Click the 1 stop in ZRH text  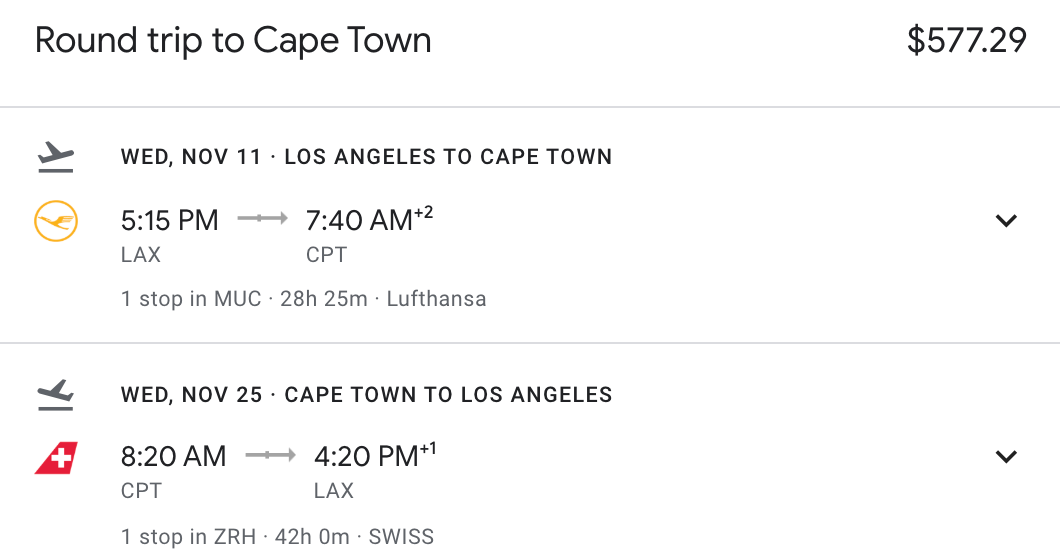pos(189,537)
